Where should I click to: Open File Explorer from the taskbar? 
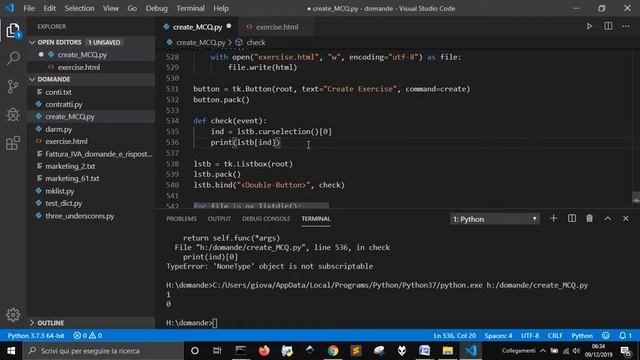point(448,351)
